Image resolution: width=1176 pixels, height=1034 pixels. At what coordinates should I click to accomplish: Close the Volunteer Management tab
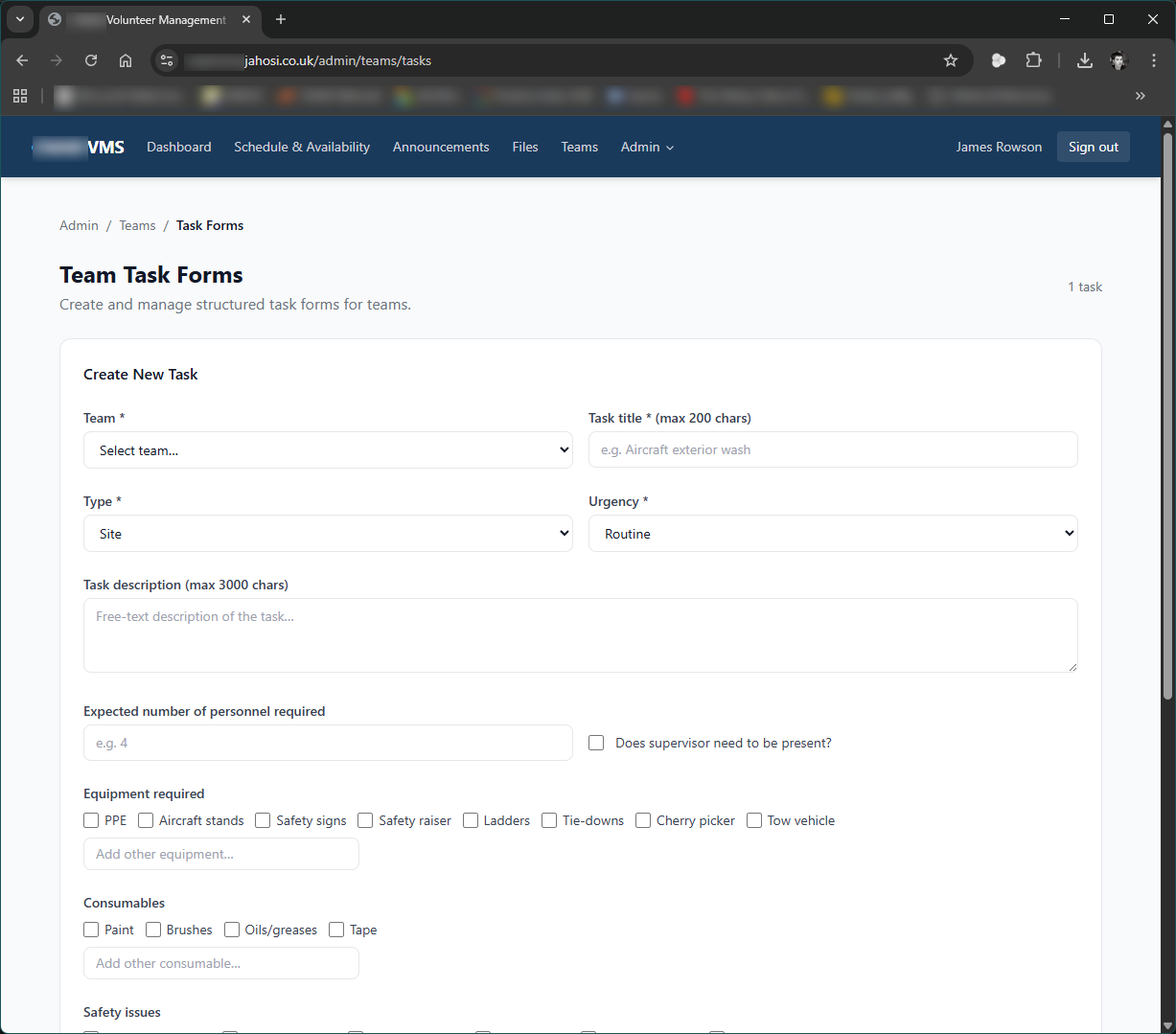[x=246, y=19]
